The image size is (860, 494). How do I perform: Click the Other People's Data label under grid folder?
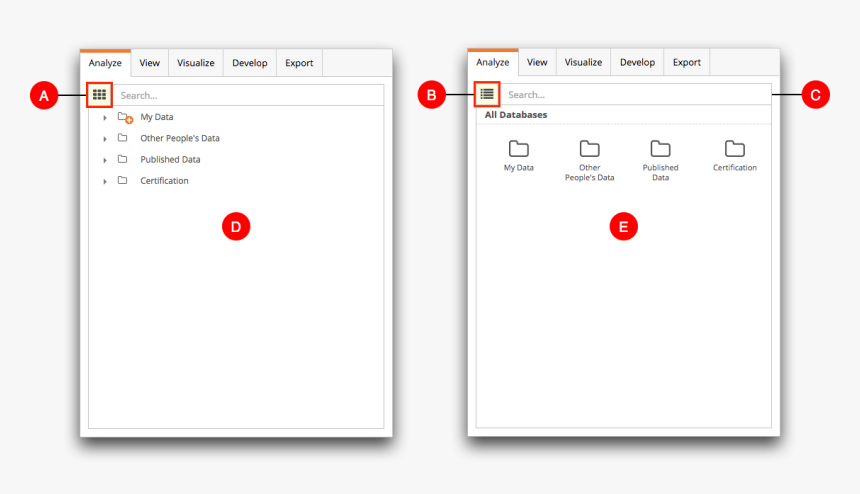click(590, 173)
